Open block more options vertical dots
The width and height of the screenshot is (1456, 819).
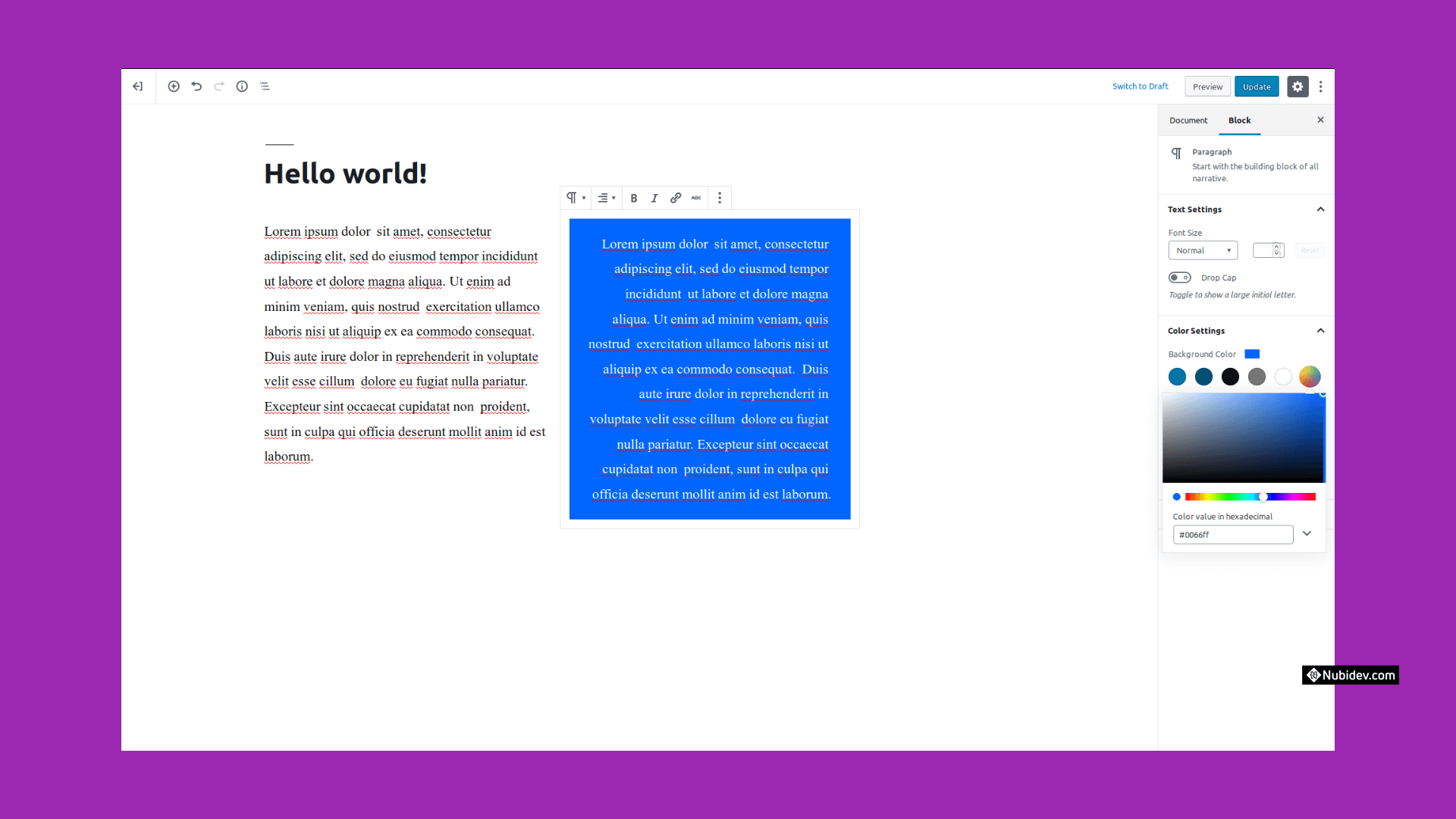tap(720, 198)
